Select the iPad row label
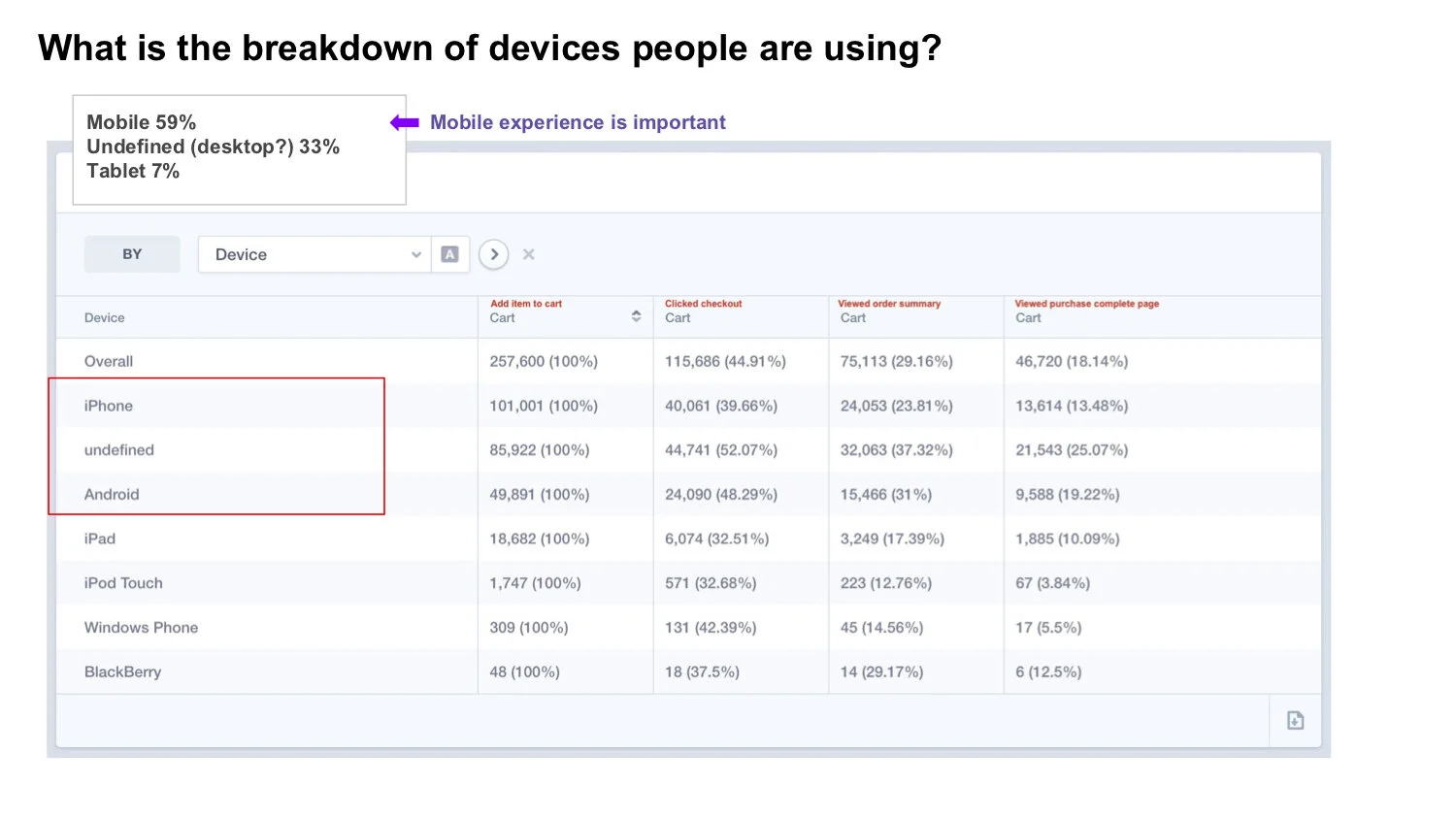The height and width of the screenshot is (818, 1456). point(100,539)
